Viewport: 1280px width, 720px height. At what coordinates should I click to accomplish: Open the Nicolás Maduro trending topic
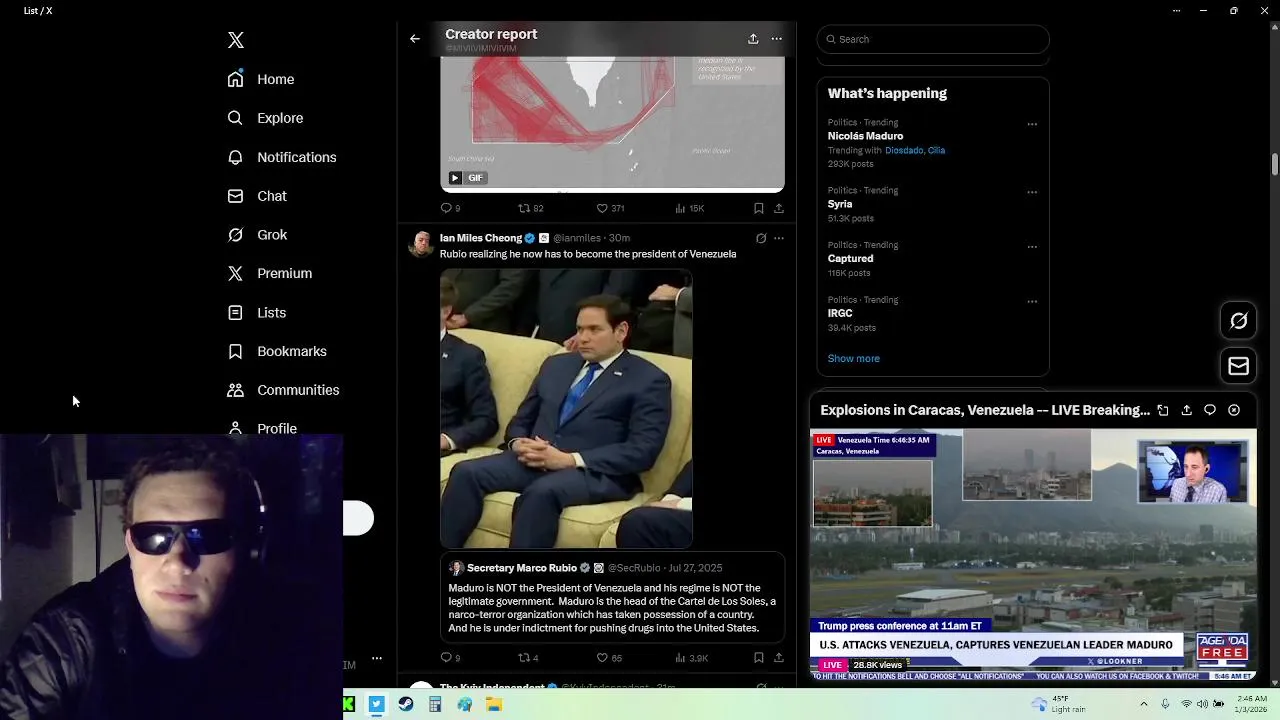(x=865, y=136)
